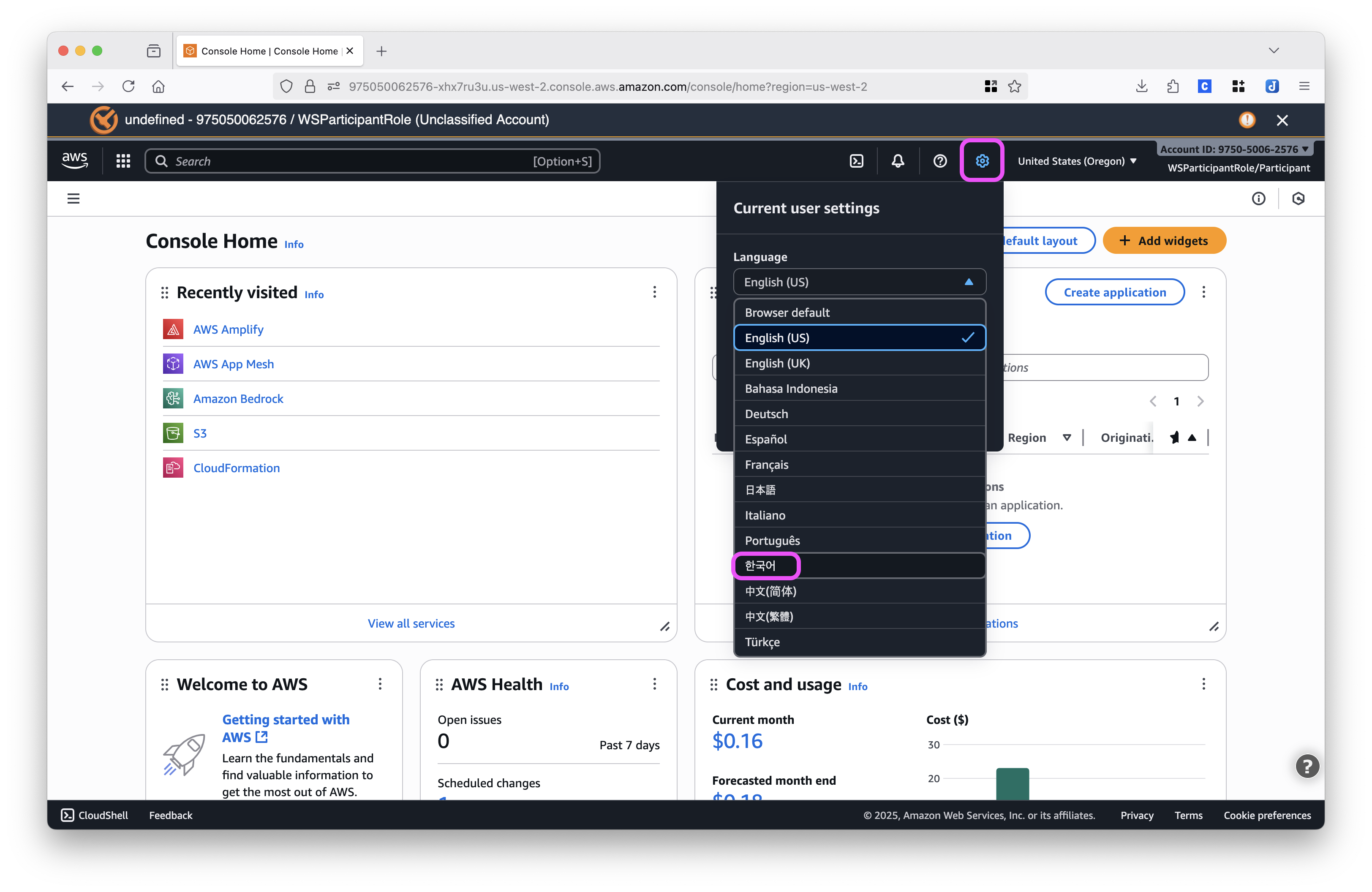Image resolution: width=1372 pixels, height=892 pixels.
Task: Choose Italiano as the language
Action: (x=860, y=515)
